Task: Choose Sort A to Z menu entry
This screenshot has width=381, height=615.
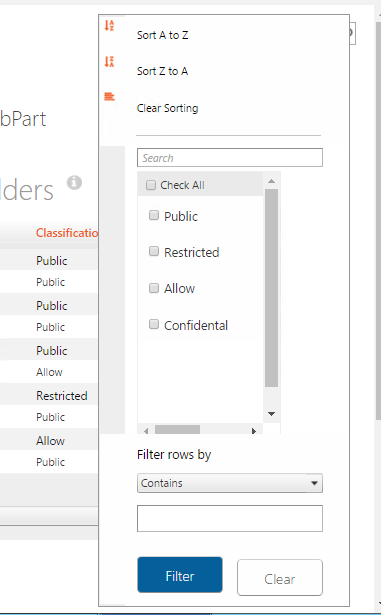Action: (162, 35)
